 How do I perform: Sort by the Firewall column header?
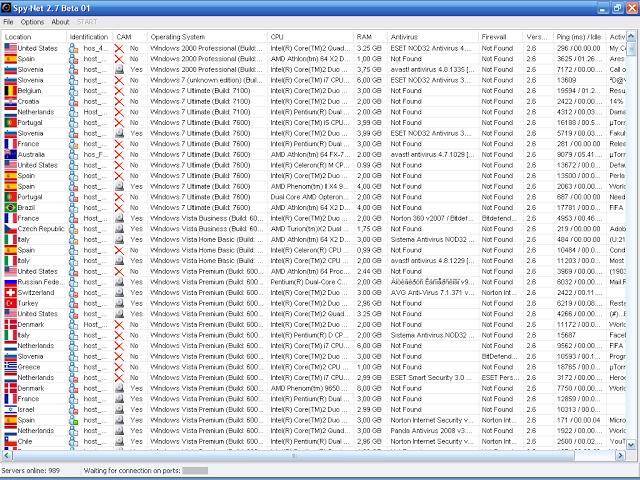click(500, 37)
